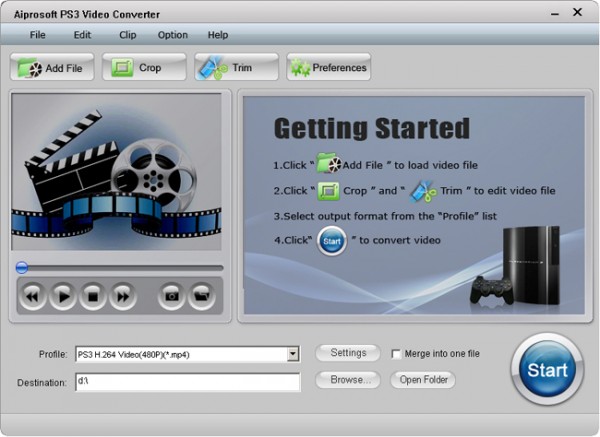Screen dimensions: 600x437
Task: Open Preferences from the toolbar
Action: [329, 68]
